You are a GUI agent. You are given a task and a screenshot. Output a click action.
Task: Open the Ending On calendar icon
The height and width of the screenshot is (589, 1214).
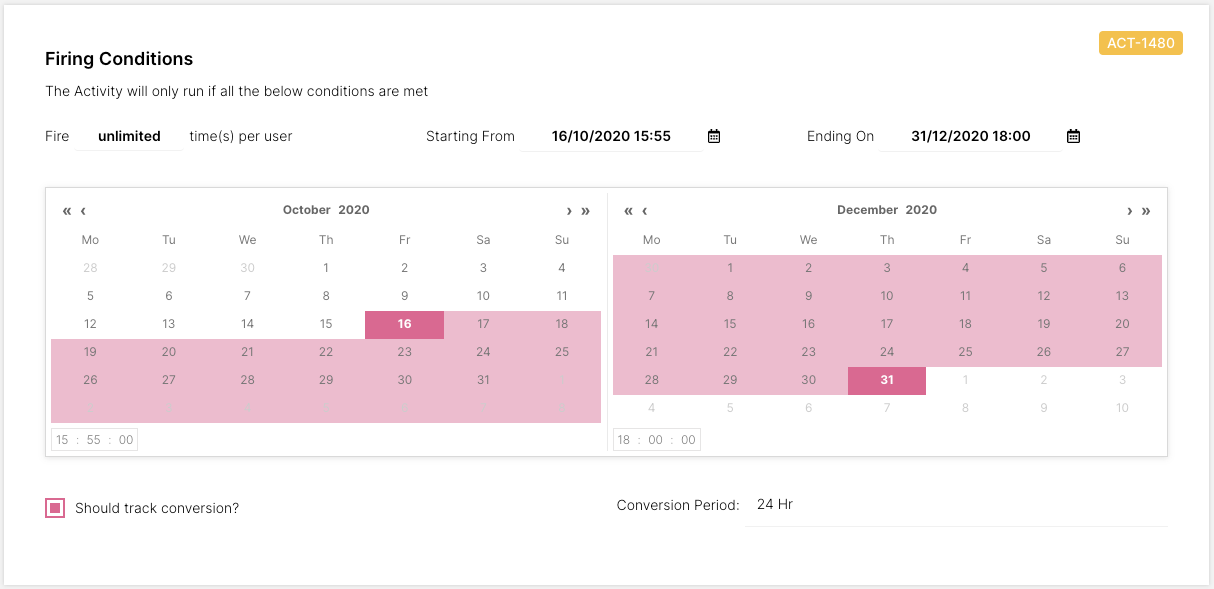click(x=1073, y=136)
